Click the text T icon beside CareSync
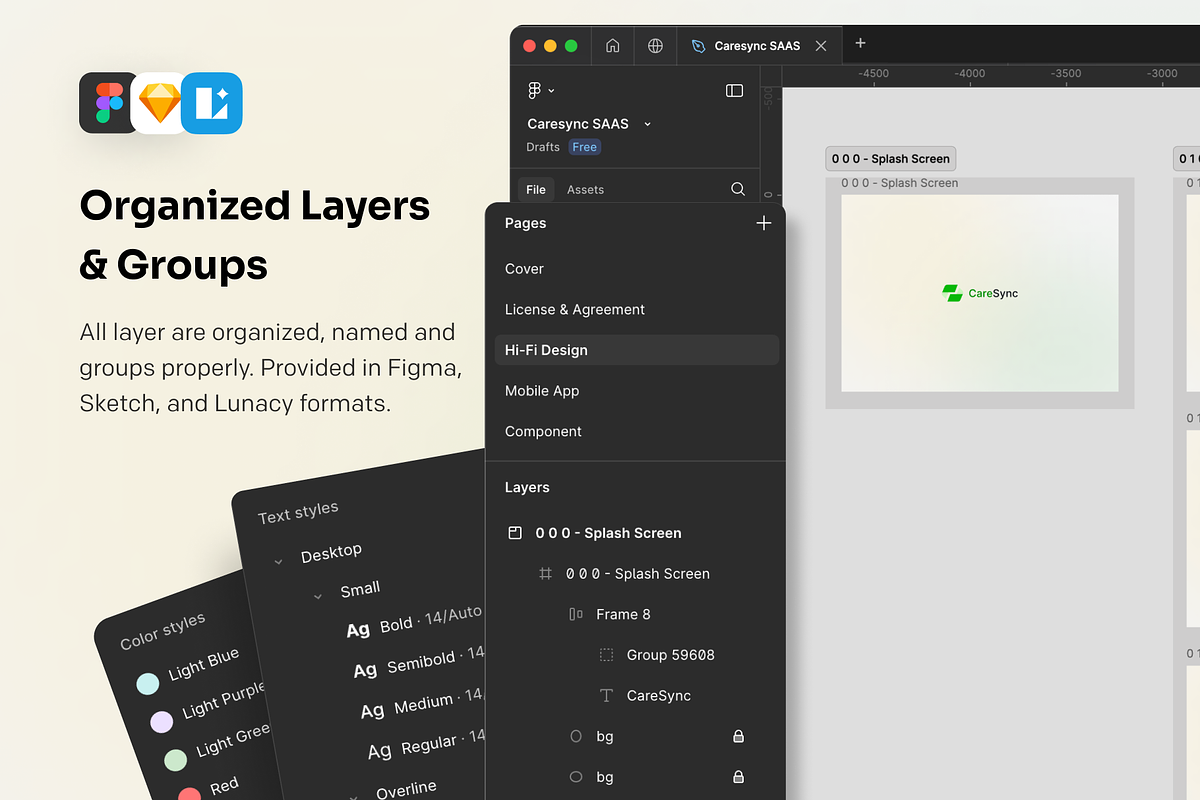 tap(606, 696)
